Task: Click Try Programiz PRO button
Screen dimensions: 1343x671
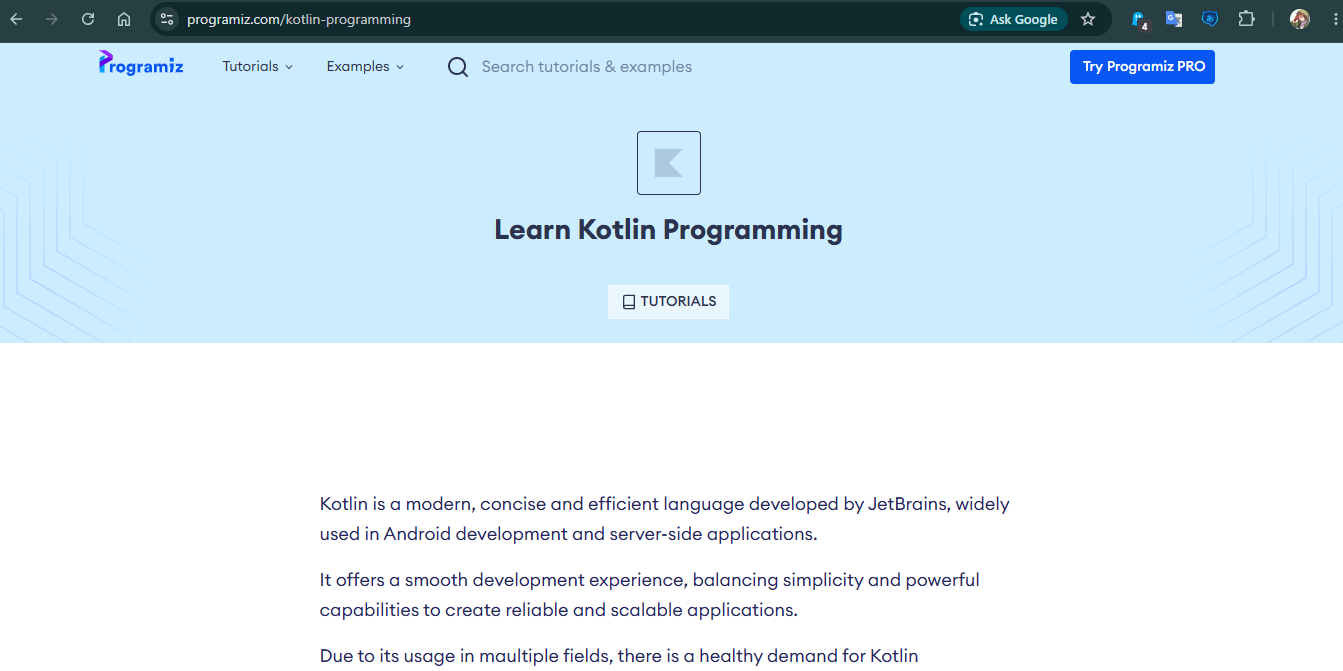Action: (1142, 67)
